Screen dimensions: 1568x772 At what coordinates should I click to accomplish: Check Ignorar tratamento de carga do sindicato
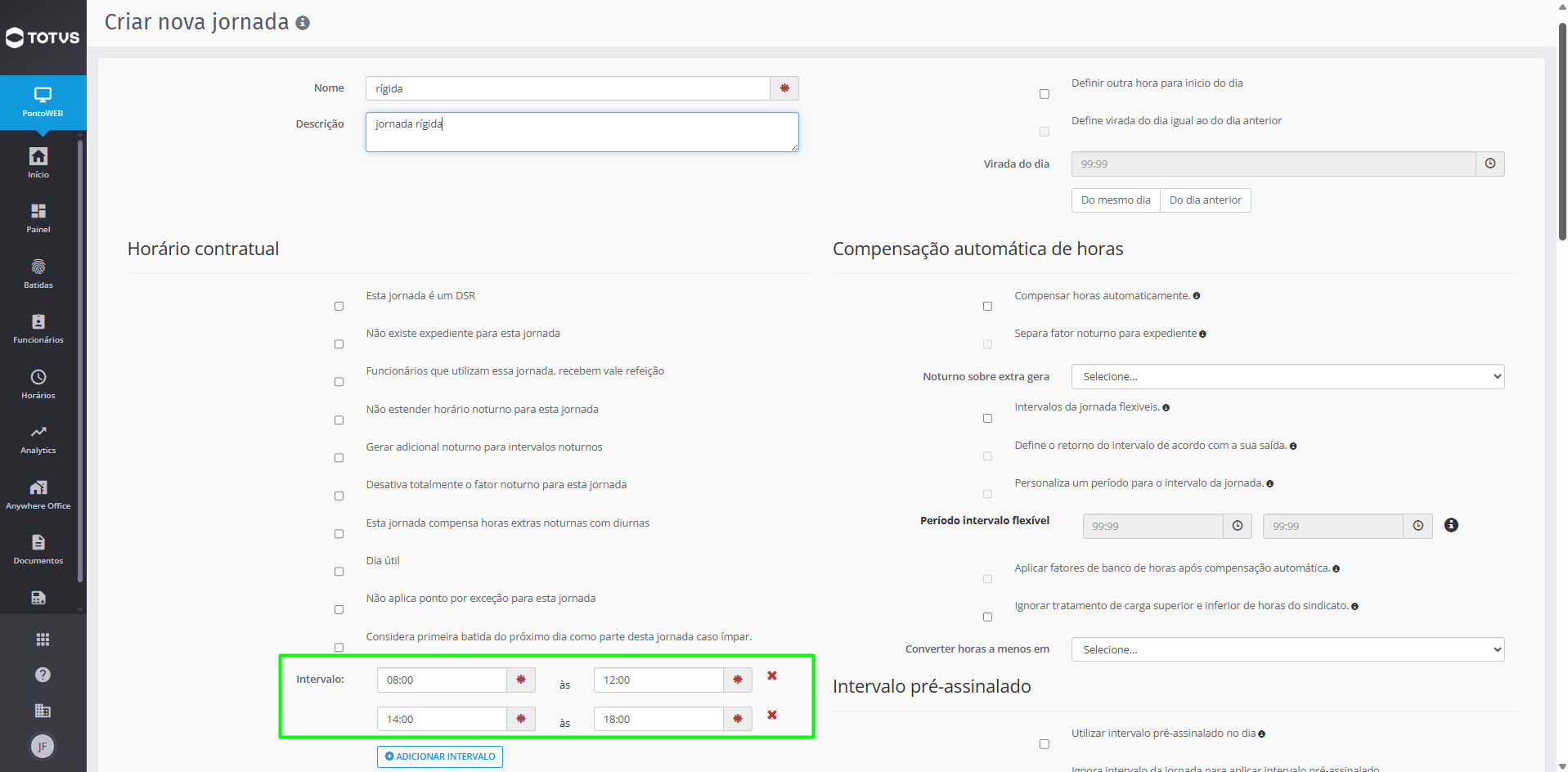[987, 617]
